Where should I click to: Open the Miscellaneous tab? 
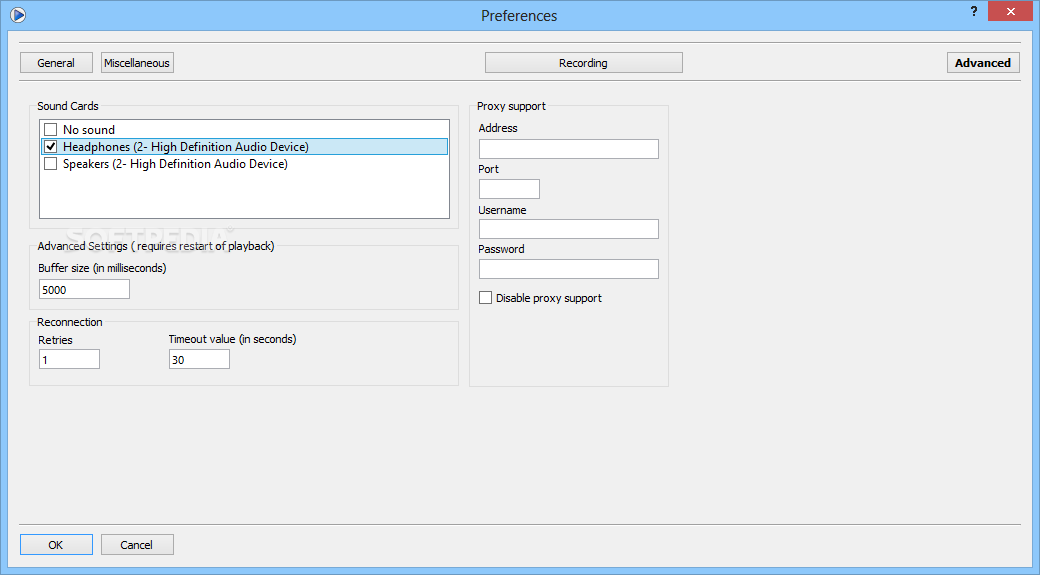point(137,63)
